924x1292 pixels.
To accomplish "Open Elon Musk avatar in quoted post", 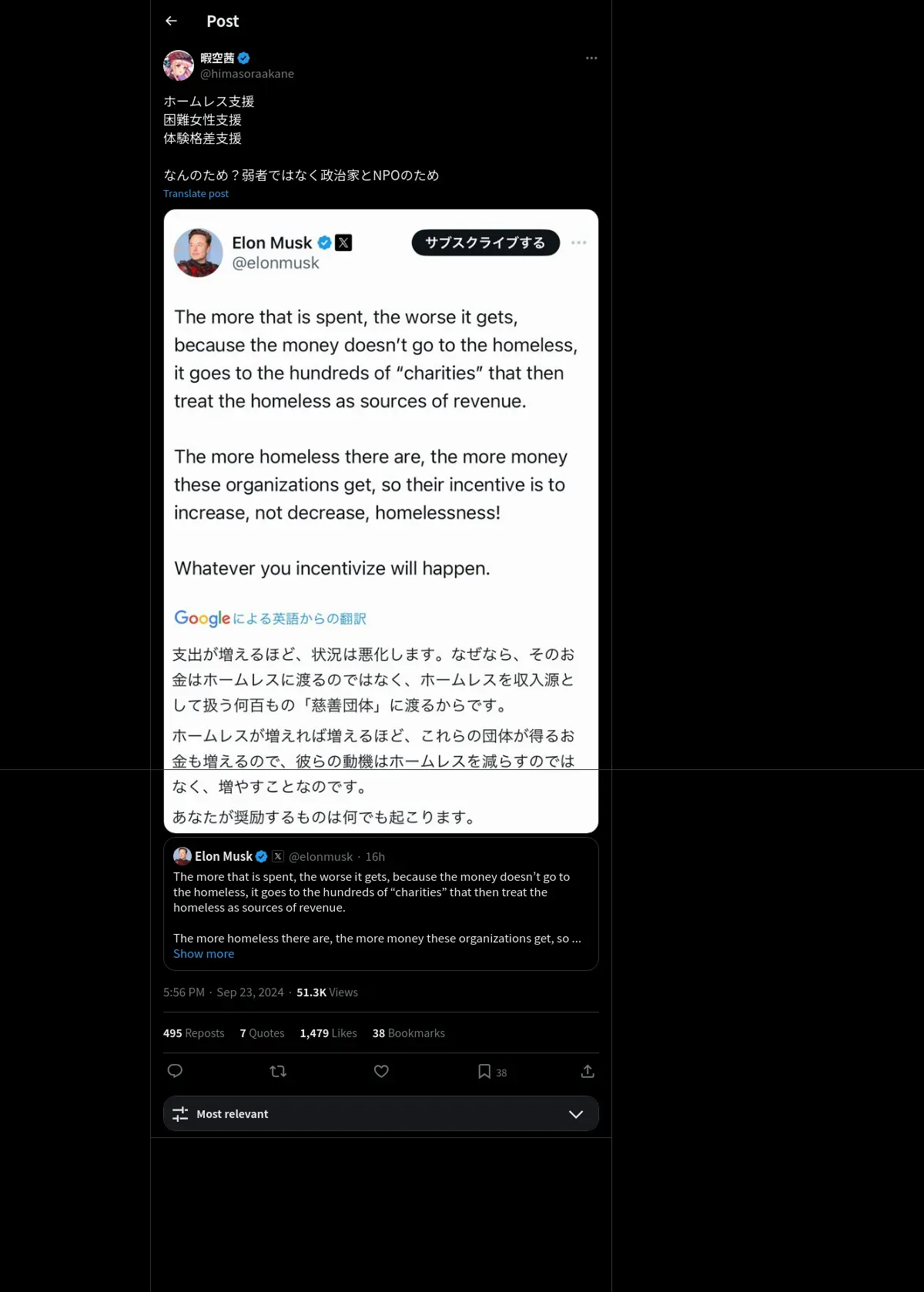I will point(182,856).
